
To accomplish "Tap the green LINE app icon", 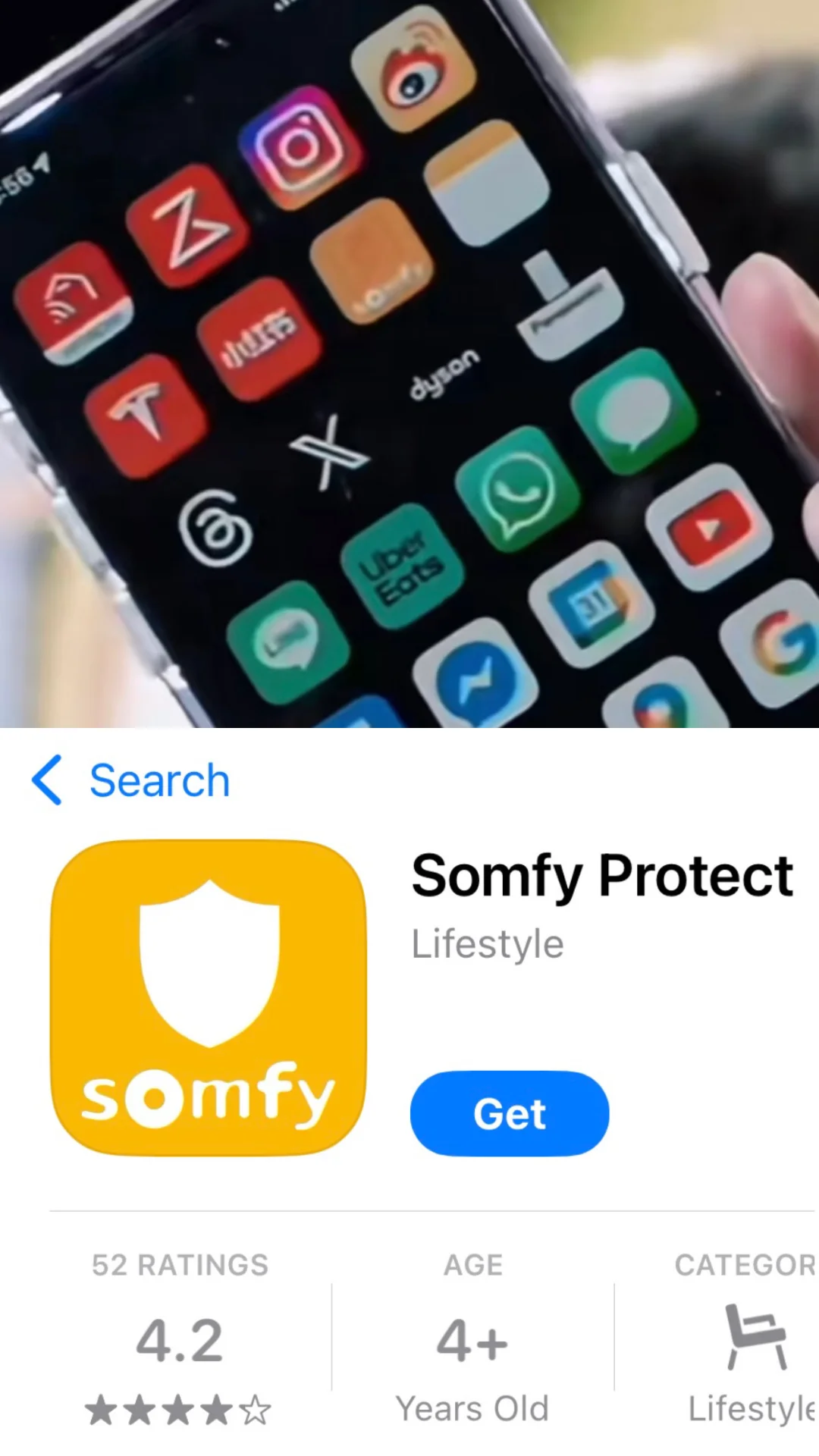I will point(288,642).
